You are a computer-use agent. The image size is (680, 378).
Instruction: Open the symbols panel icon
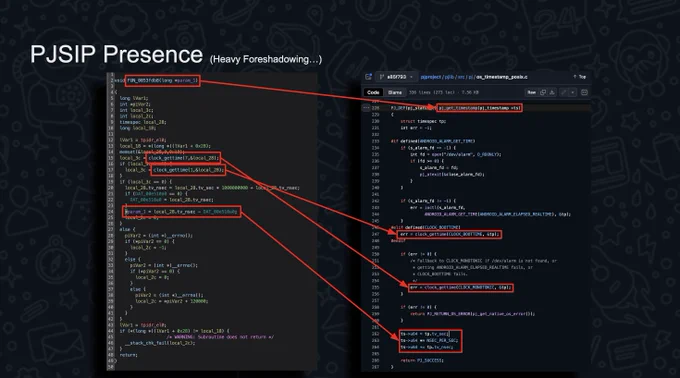[x=584, y=92]
